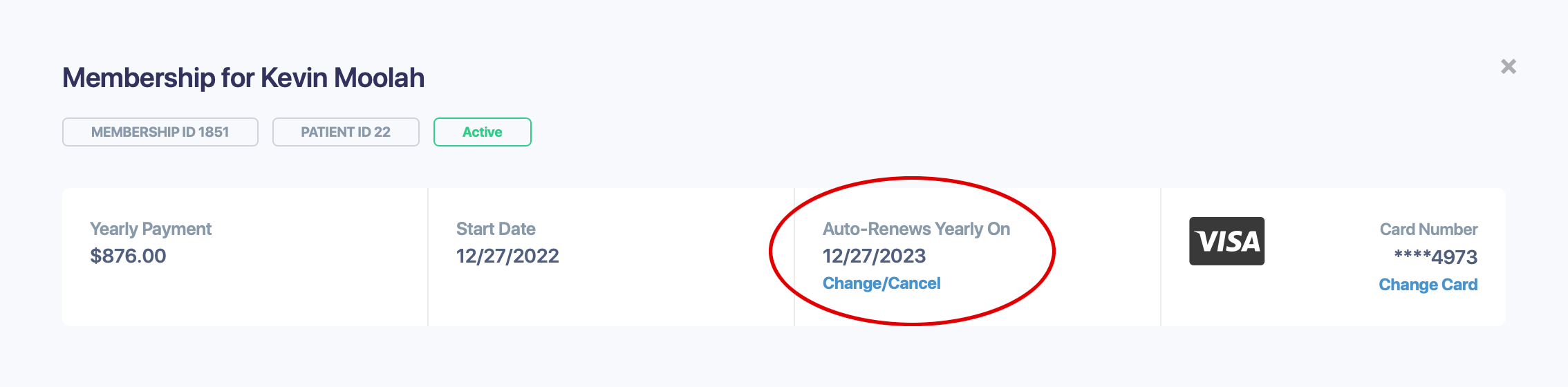Click the number 22 in the patient badge
Viewport: 1568px width, 387px height.
tap(382, 132)
